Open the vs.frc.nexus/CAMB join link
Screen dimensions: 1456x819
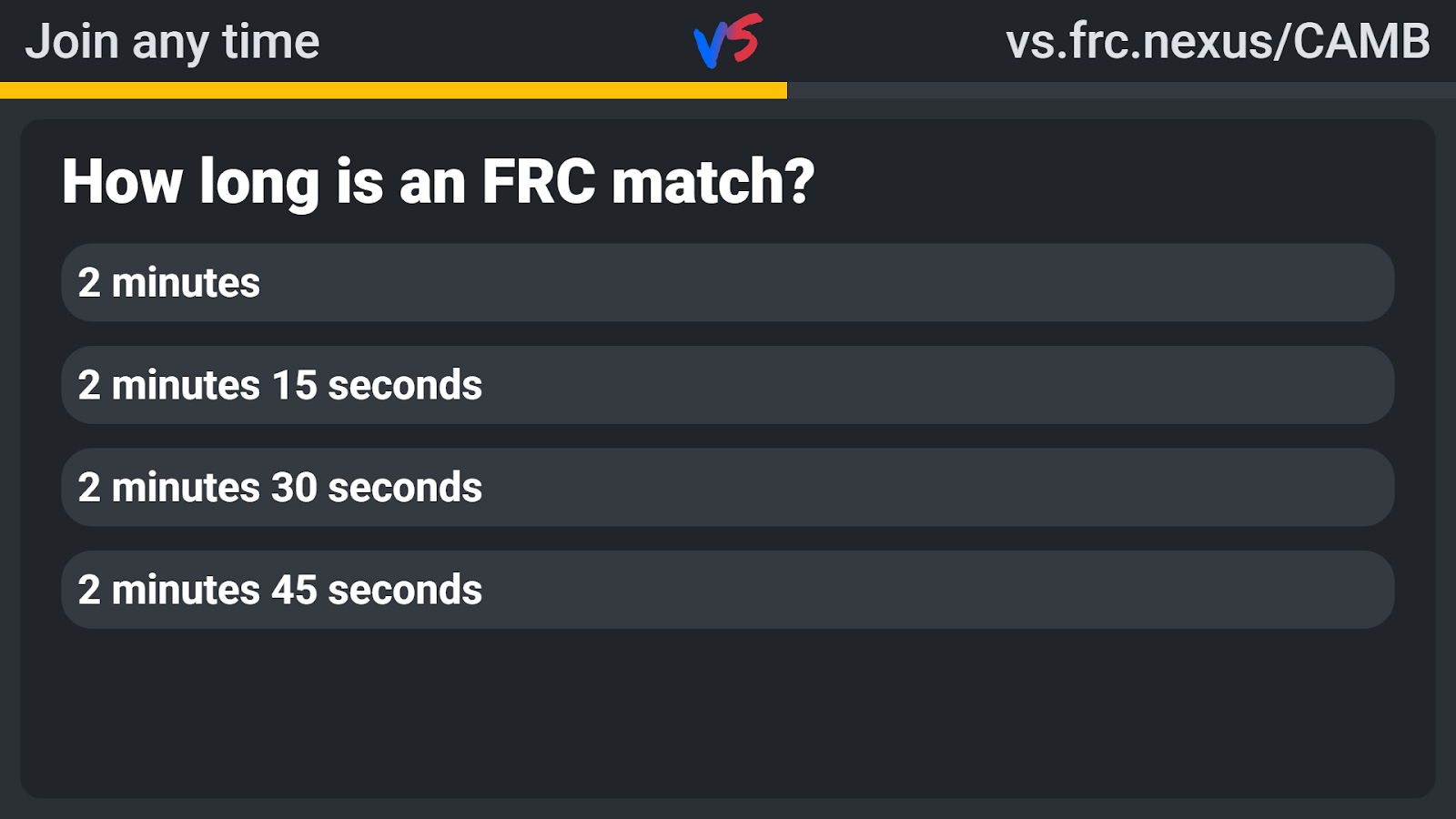[x=1218, y=42]
